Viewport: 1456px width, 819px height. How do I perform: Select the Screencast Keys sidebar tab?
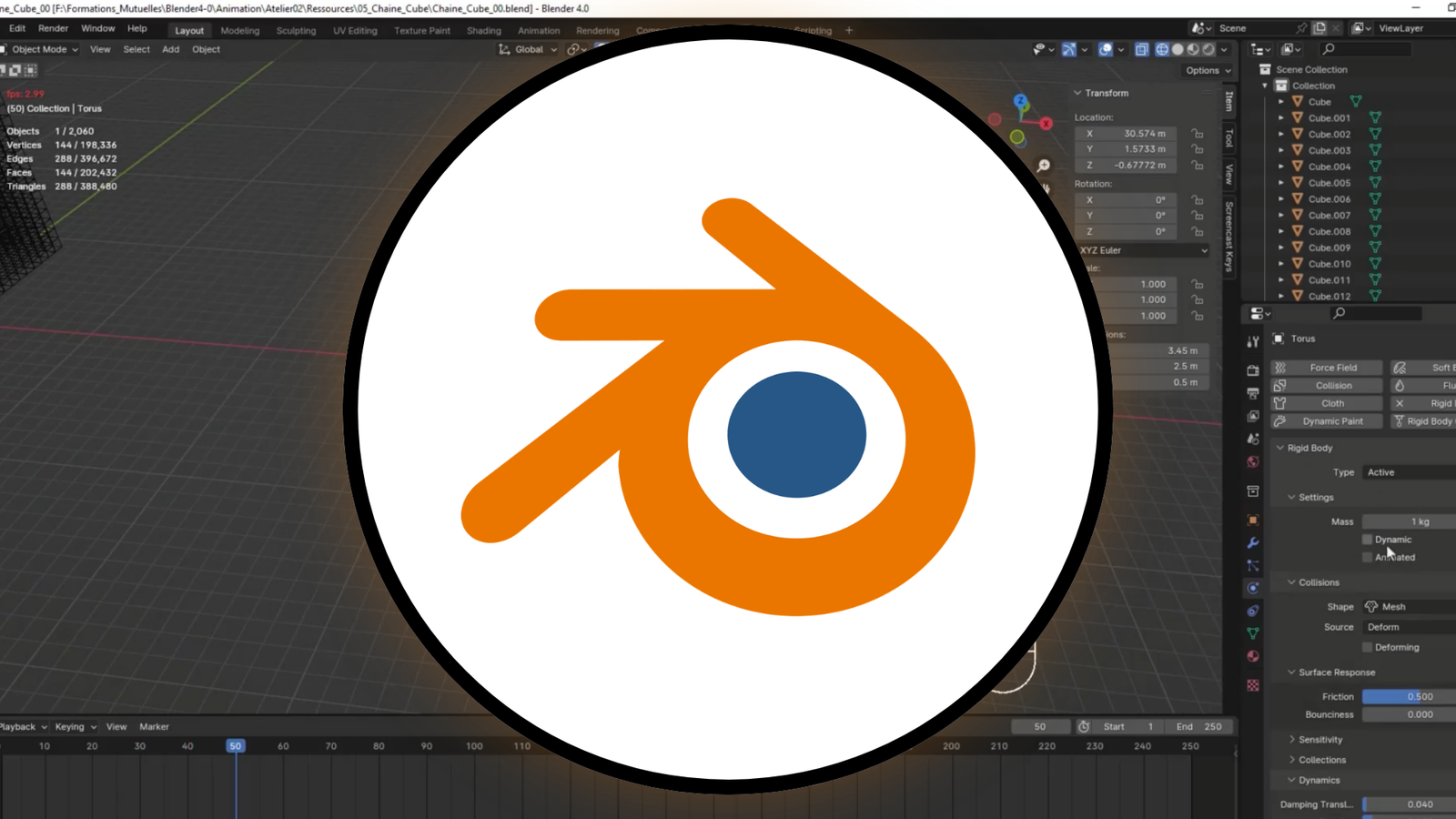coord(1229,237)
